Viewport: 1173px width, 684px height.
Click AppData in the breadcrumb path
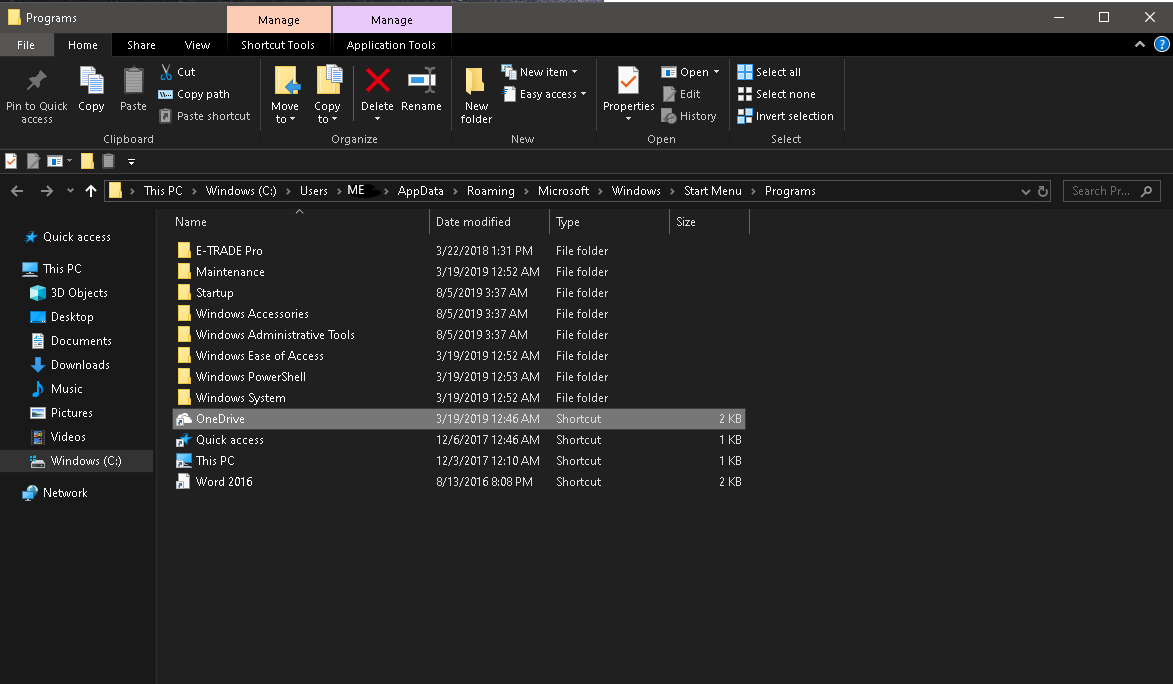tap(420, 191)
